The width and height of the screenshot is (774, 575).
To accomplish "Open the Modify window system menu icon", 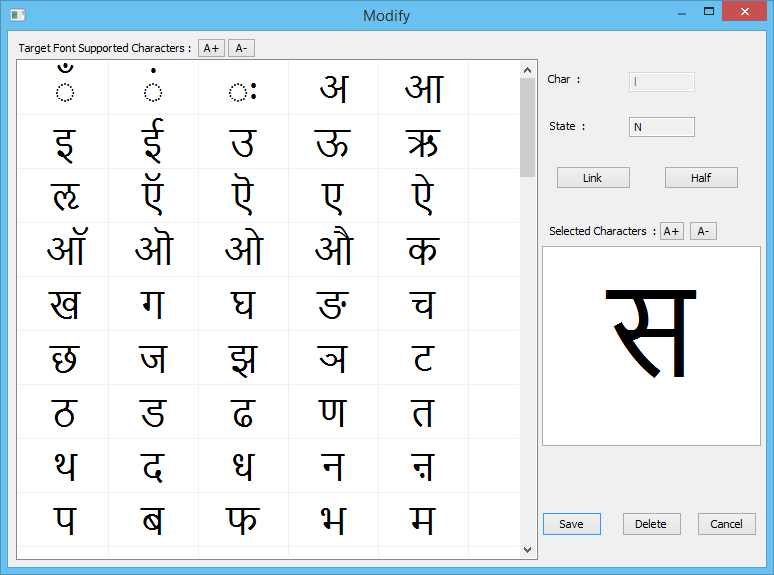I will click(x=18, y=15).
